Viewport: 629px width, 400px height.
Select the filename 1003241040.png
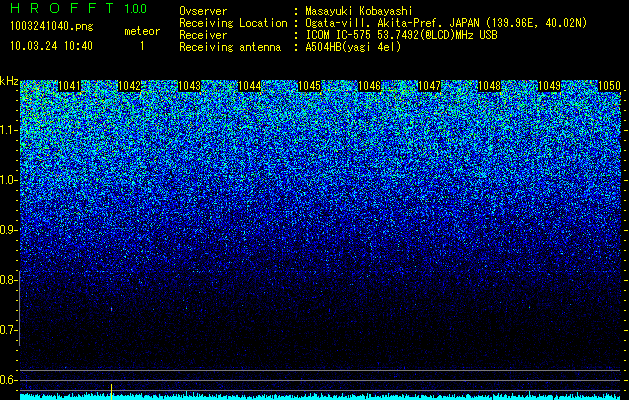click(x=52, y=27)
